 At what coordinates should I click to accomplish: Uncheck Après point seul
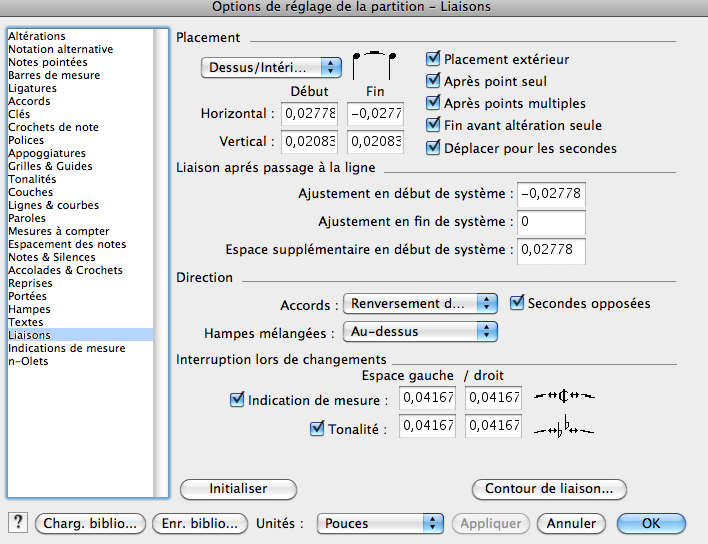[x=433, y=81]
